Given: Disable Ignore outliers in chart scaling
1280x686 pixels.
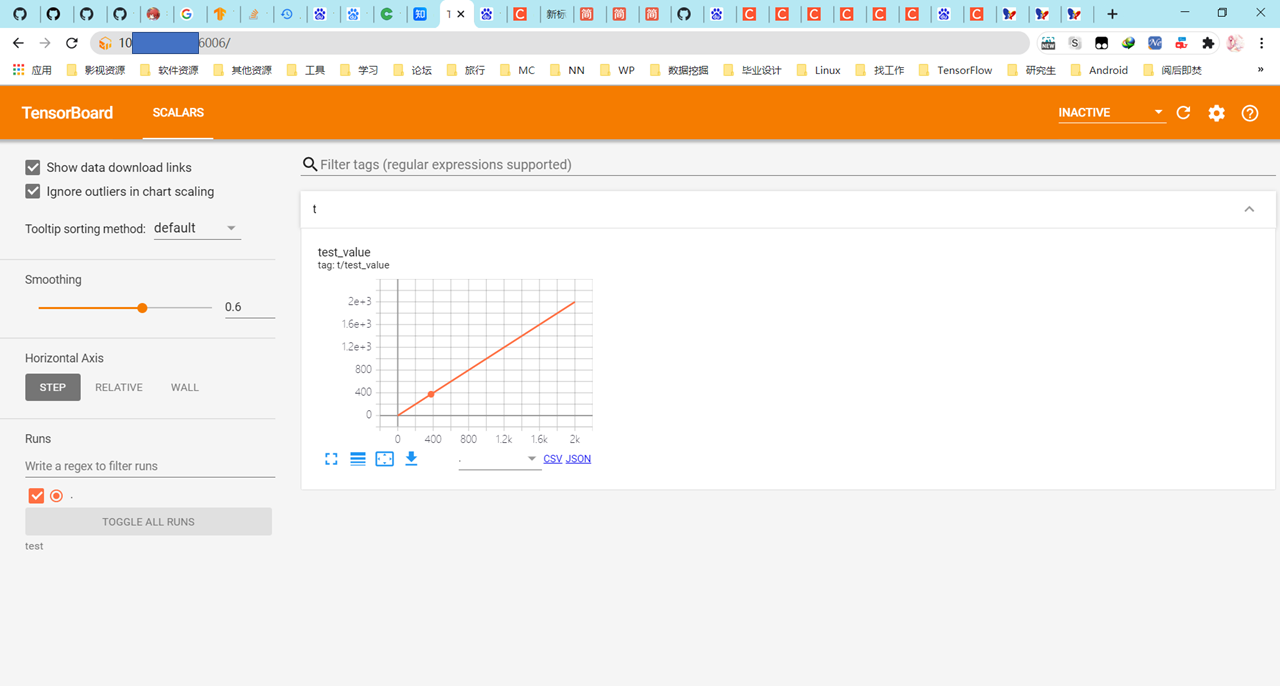Looking at the screenshot, I should point(32,191).
